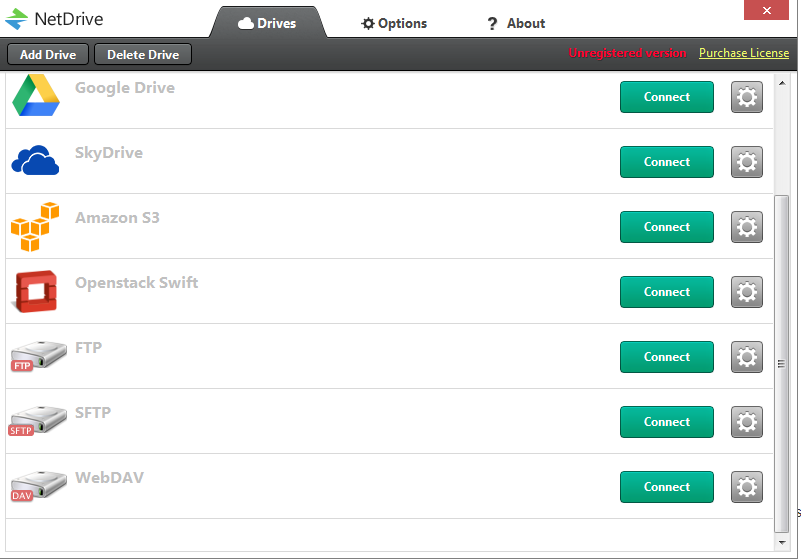
Task: Close the NetDrive window
Action: (x=767, y=10)
